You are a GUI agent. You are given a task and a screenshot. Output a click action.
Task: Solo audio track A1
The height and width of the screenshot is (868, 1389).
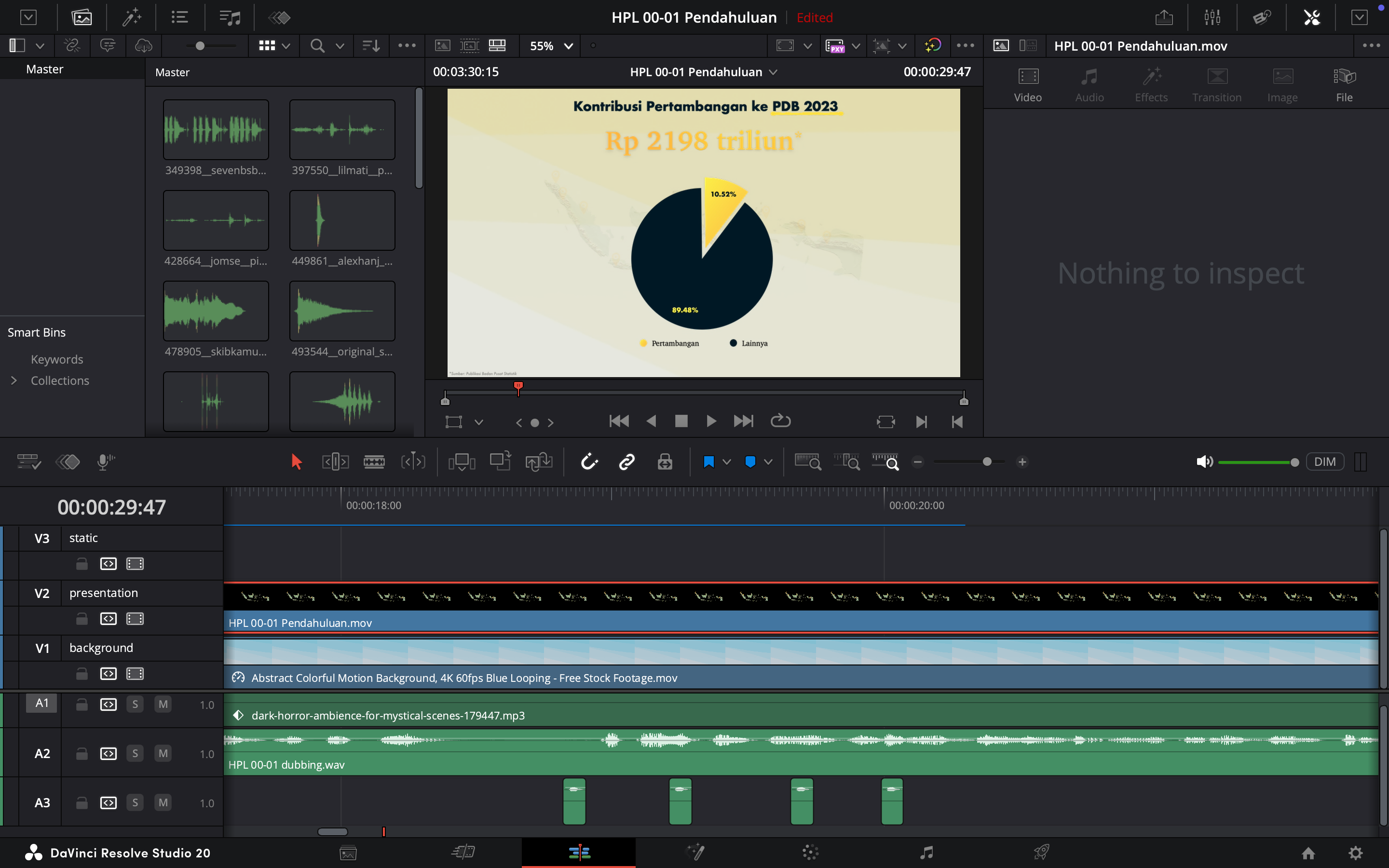point(135,705)
